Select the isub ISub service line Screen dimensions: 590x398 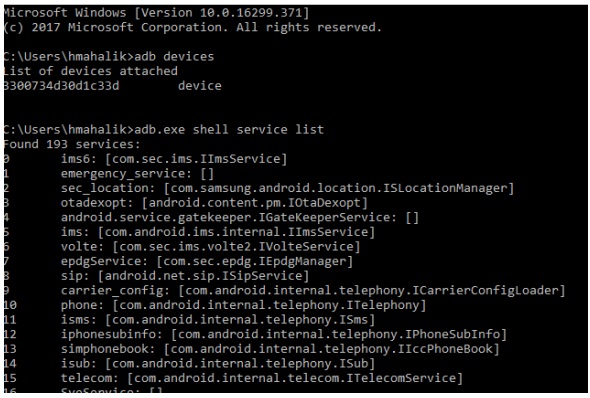pyautogui.click(x=218, y=364)
